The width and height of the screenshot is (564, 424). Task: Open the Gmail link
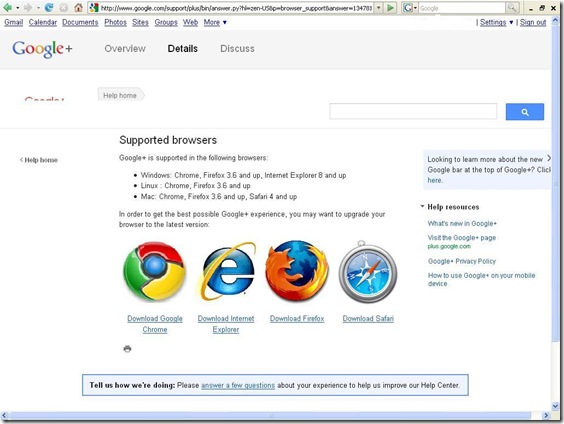14,22
